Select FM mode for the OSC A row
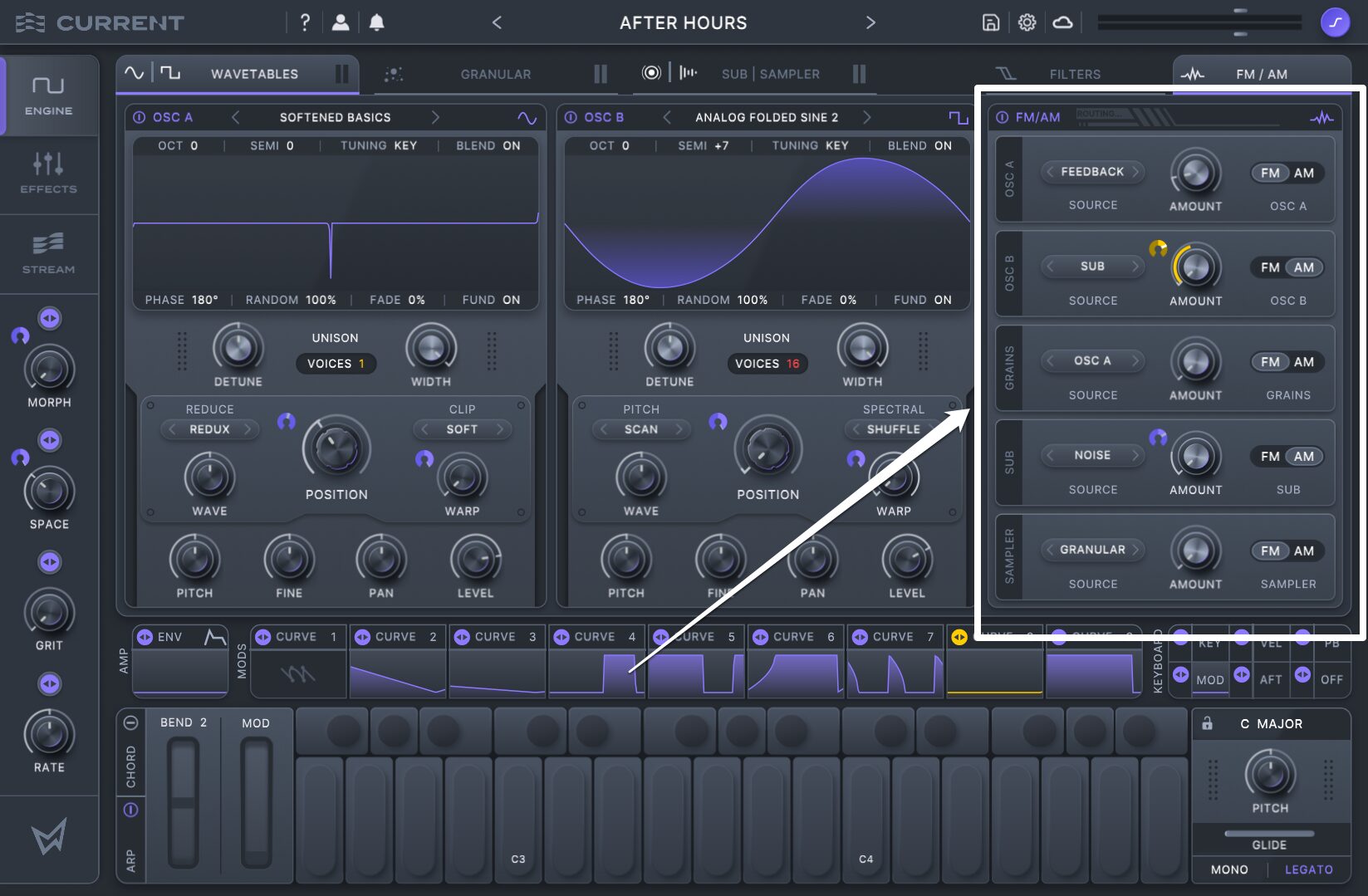The width and height of the screenshot is (1368, 896). 1270,173
